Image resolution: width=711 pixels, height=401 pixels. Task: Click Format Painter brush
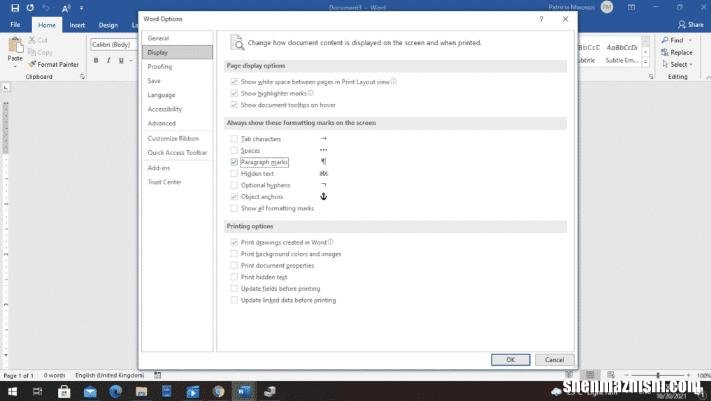pos(54,64)
